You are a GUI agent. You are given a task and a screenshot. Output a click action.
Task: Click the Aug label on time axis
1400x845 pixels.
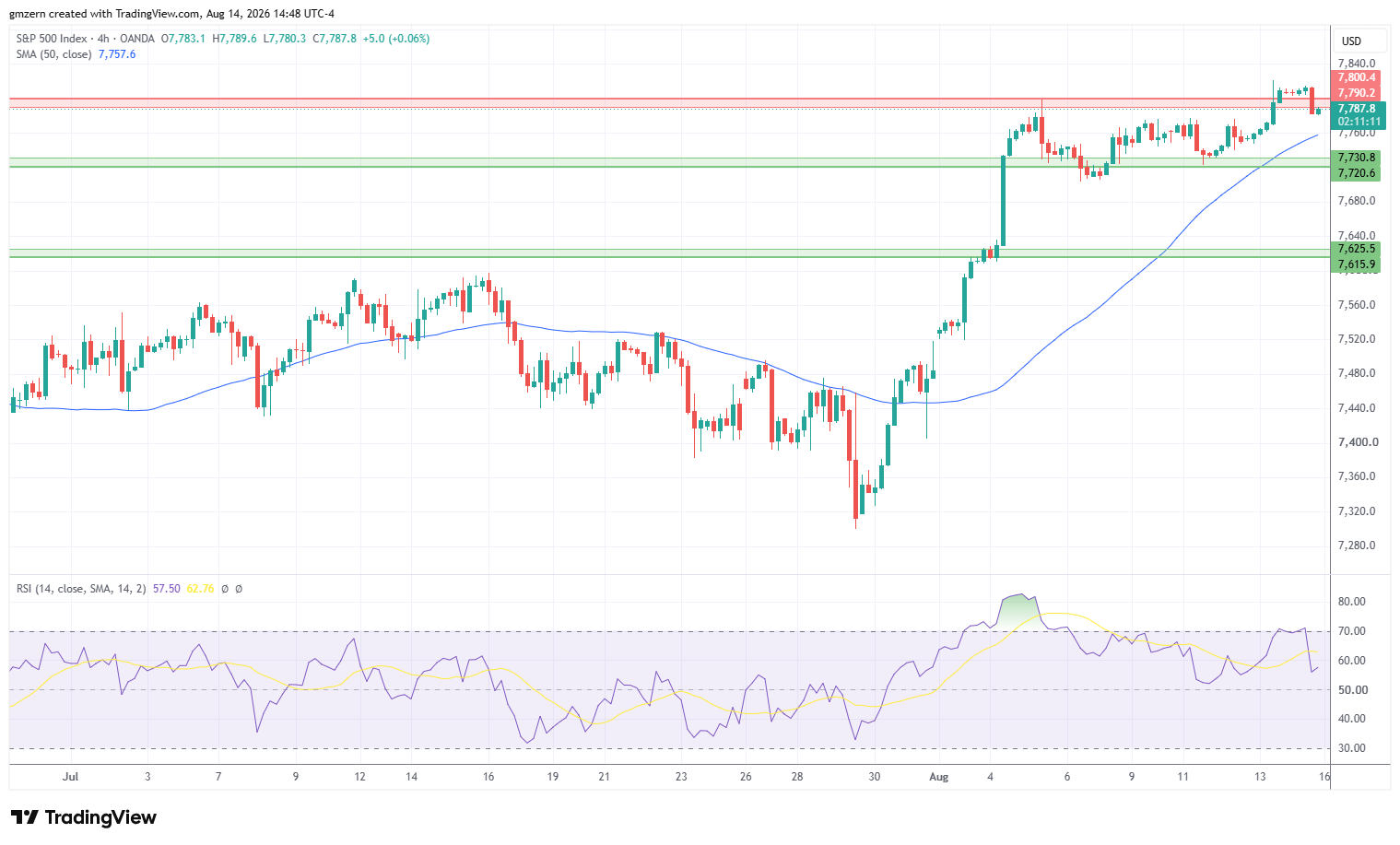tap(938, 777)
